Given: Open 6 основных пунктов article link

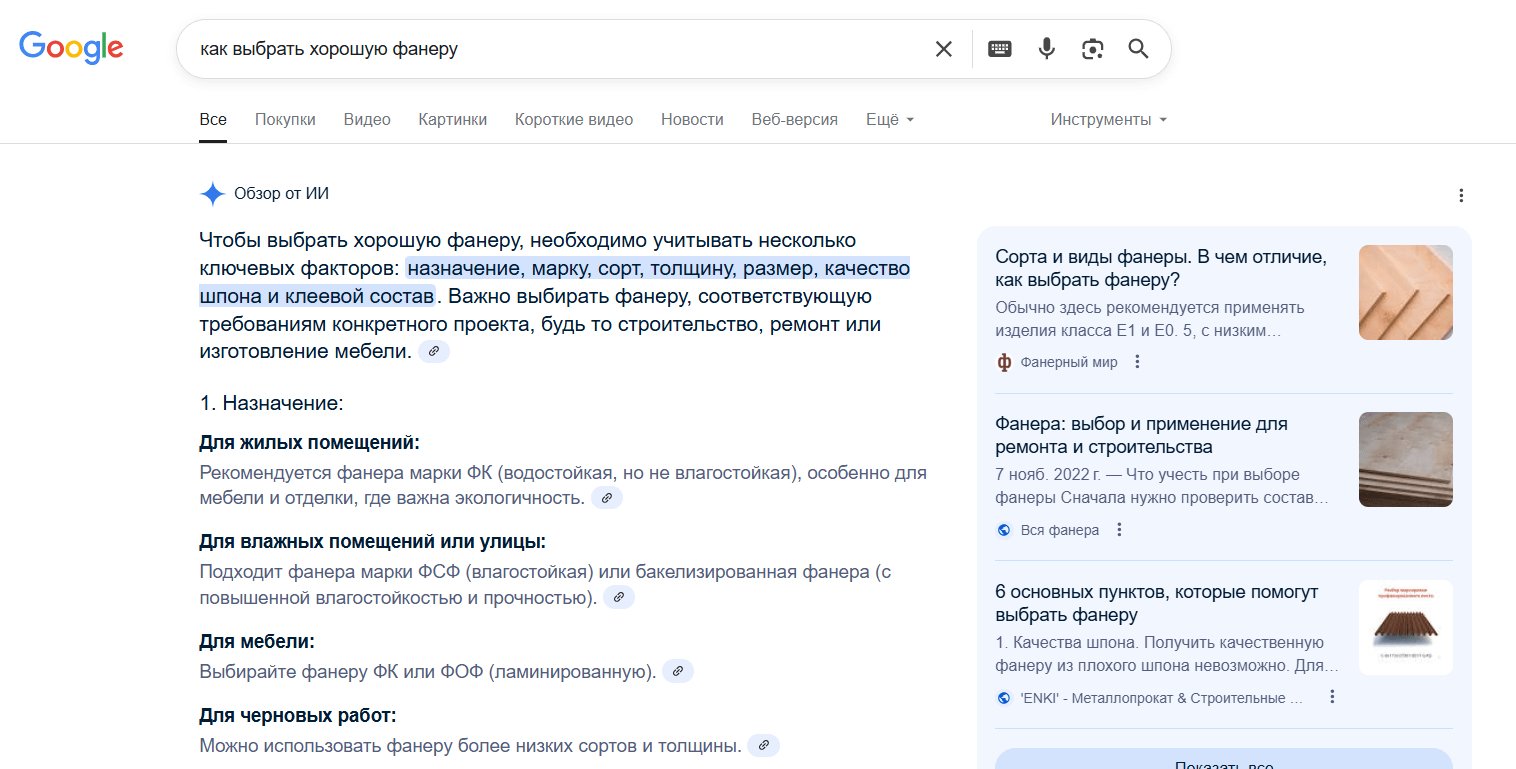Looking at the screenshot, I should (1156, 603).
